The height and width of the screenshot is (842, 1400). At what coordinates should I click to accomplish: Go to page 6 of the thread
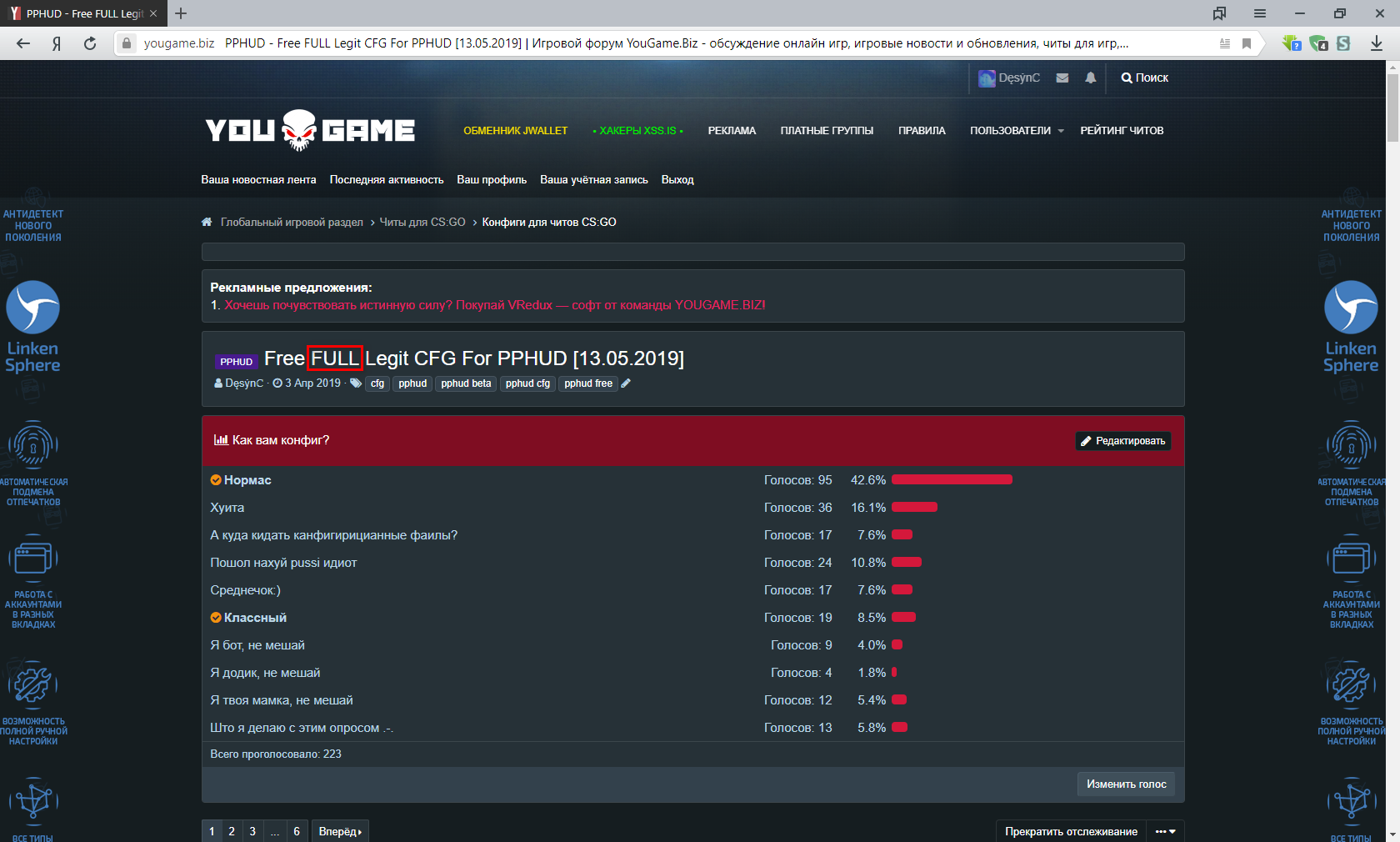(297, 831)
